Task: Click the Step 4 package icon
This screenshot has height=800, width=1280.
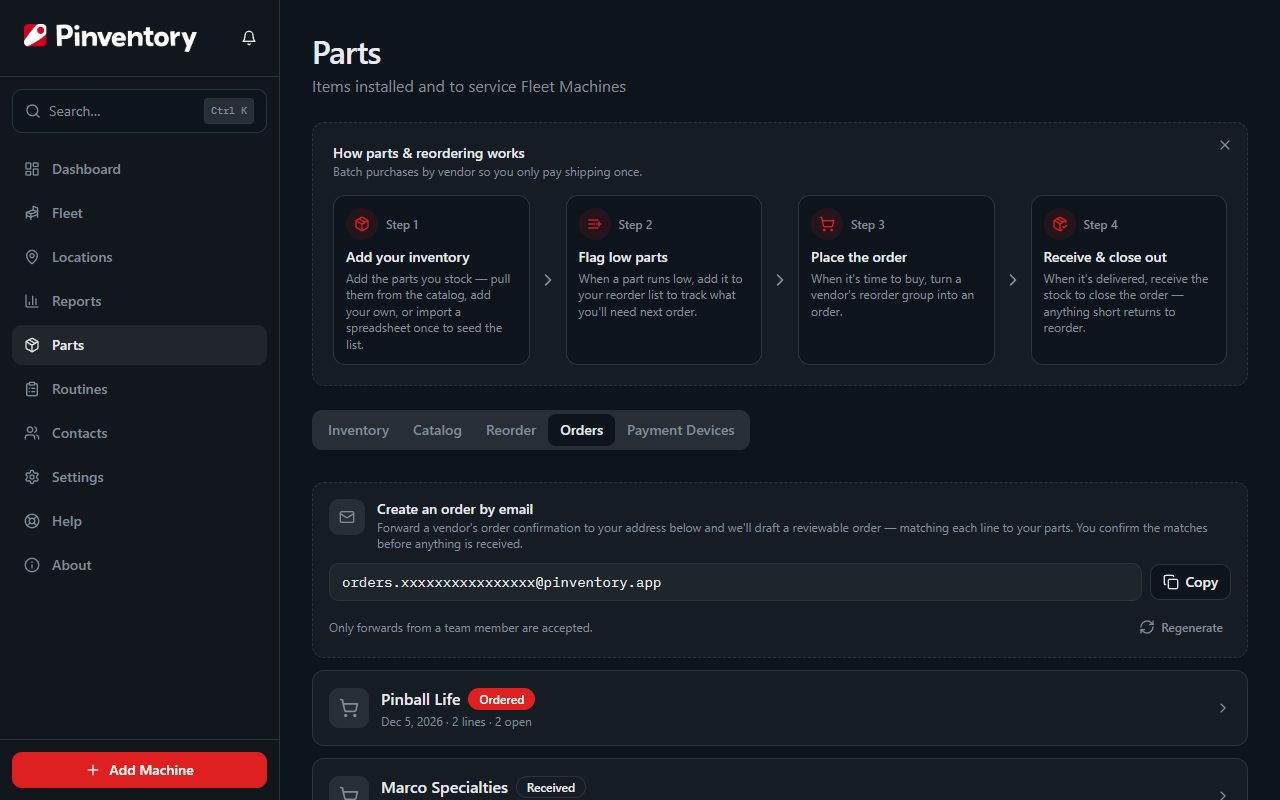Action: [1059, 224]
